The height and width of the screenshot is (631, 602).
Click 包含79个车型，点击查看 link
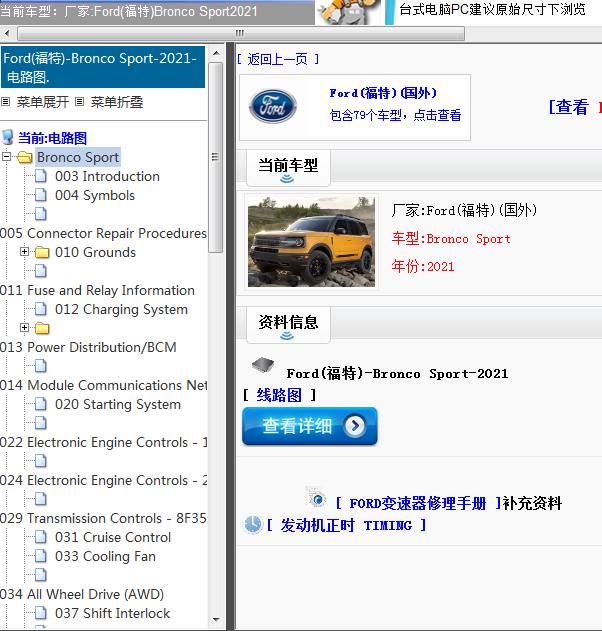tap(395, 115)
